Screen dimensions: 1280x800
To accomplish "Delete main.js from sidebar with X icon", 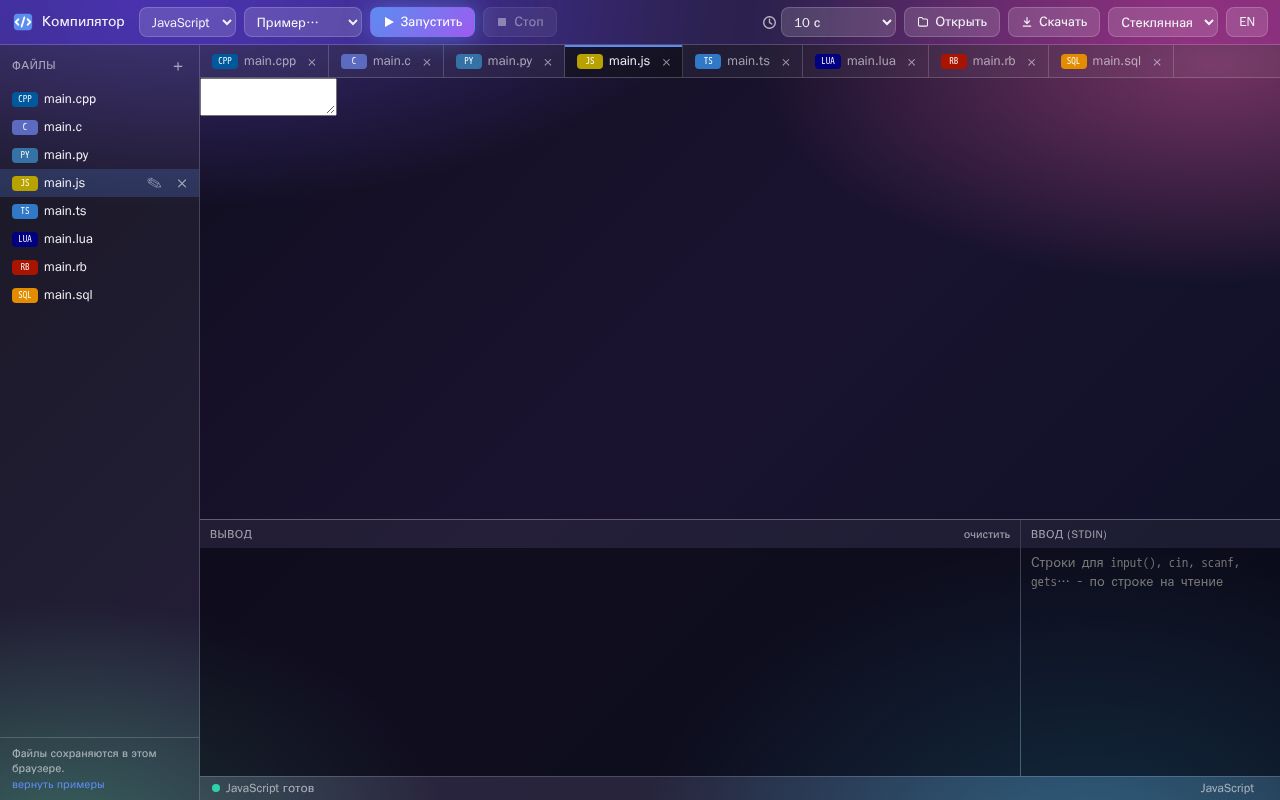I will pyautogui.click(x=182, y=183).
